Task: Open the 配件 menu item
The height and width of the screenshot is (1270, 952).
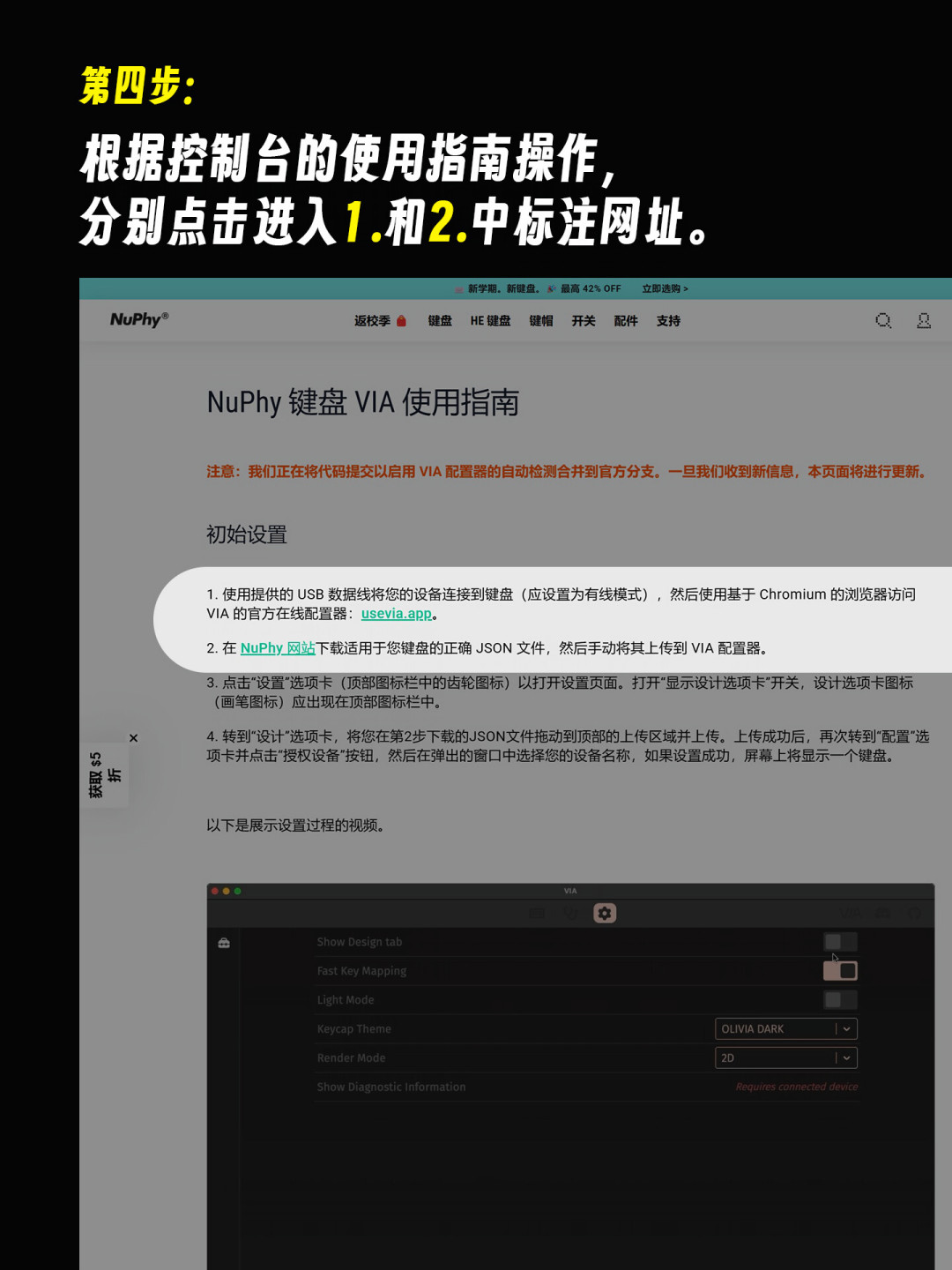Action: tap(626, 321)
